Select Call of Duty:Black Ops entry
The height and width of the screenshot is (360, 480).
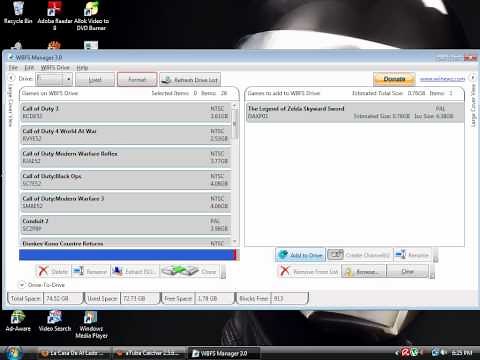click(x=126, y=180)
